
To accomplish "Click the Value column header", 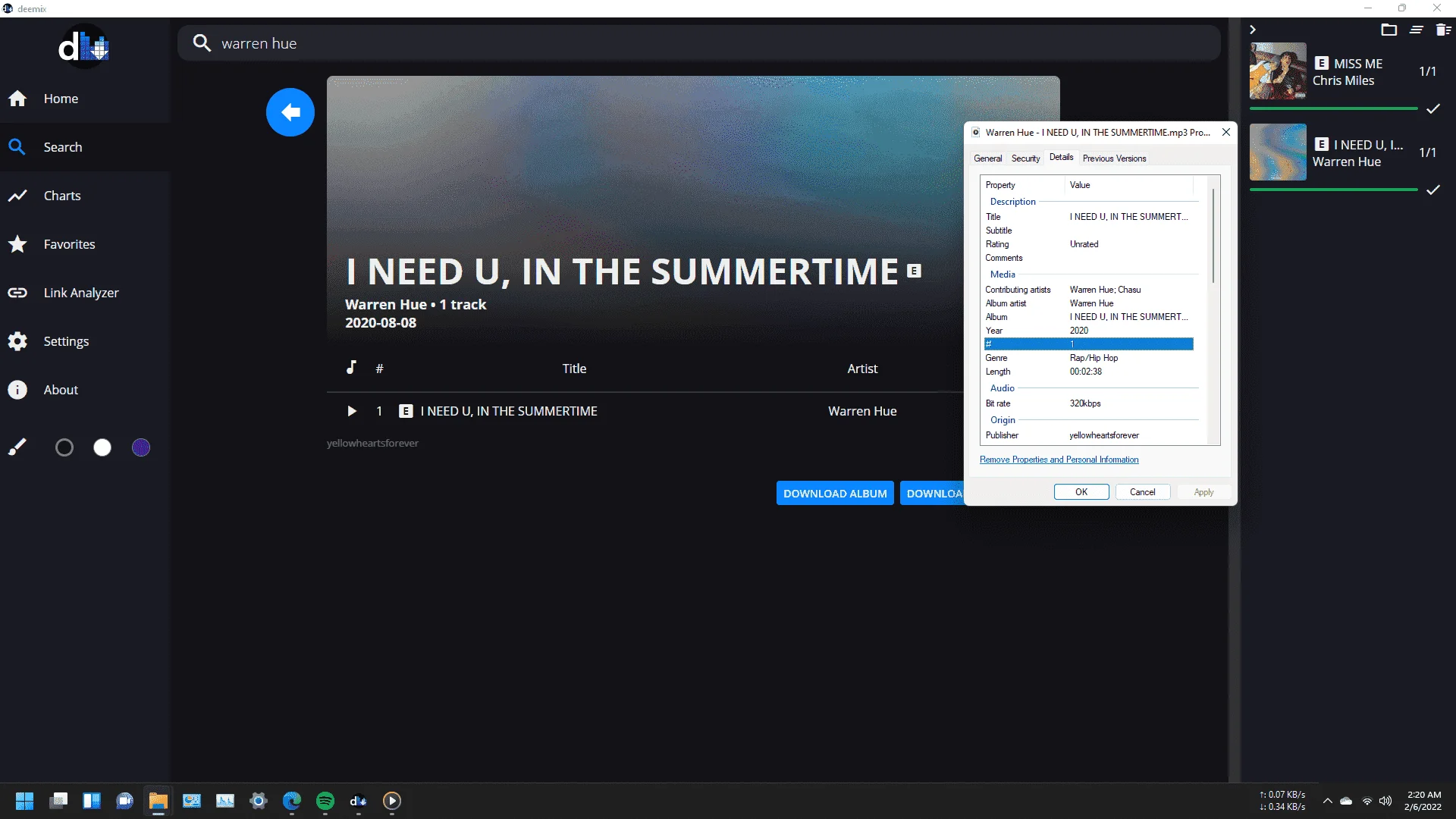I will [x=1129, y=185].
